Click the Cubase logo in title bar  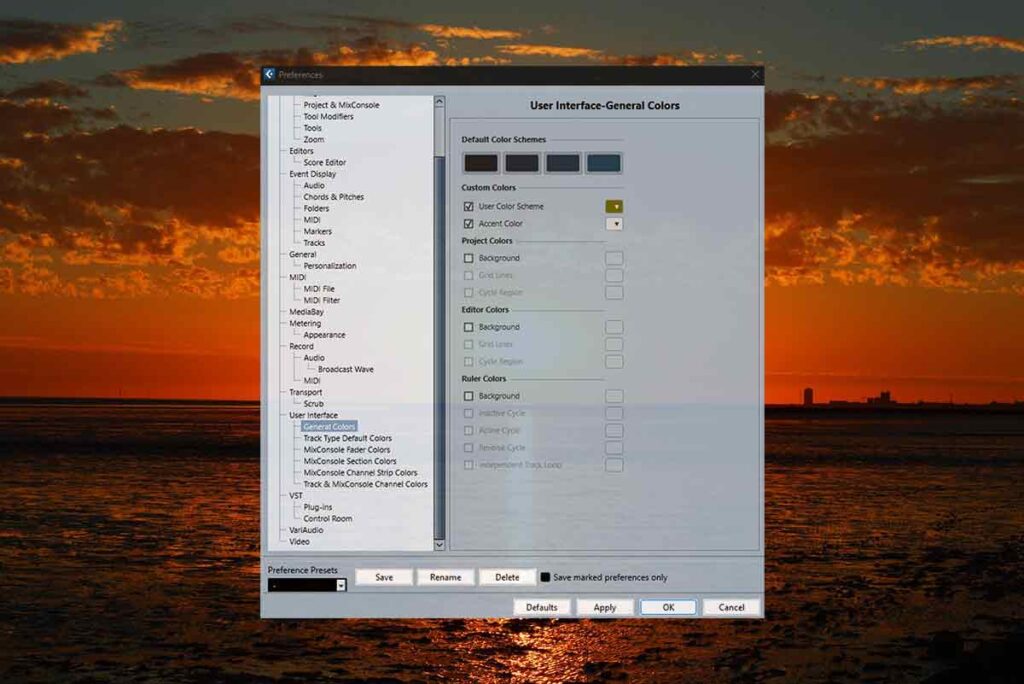point(269,74)
